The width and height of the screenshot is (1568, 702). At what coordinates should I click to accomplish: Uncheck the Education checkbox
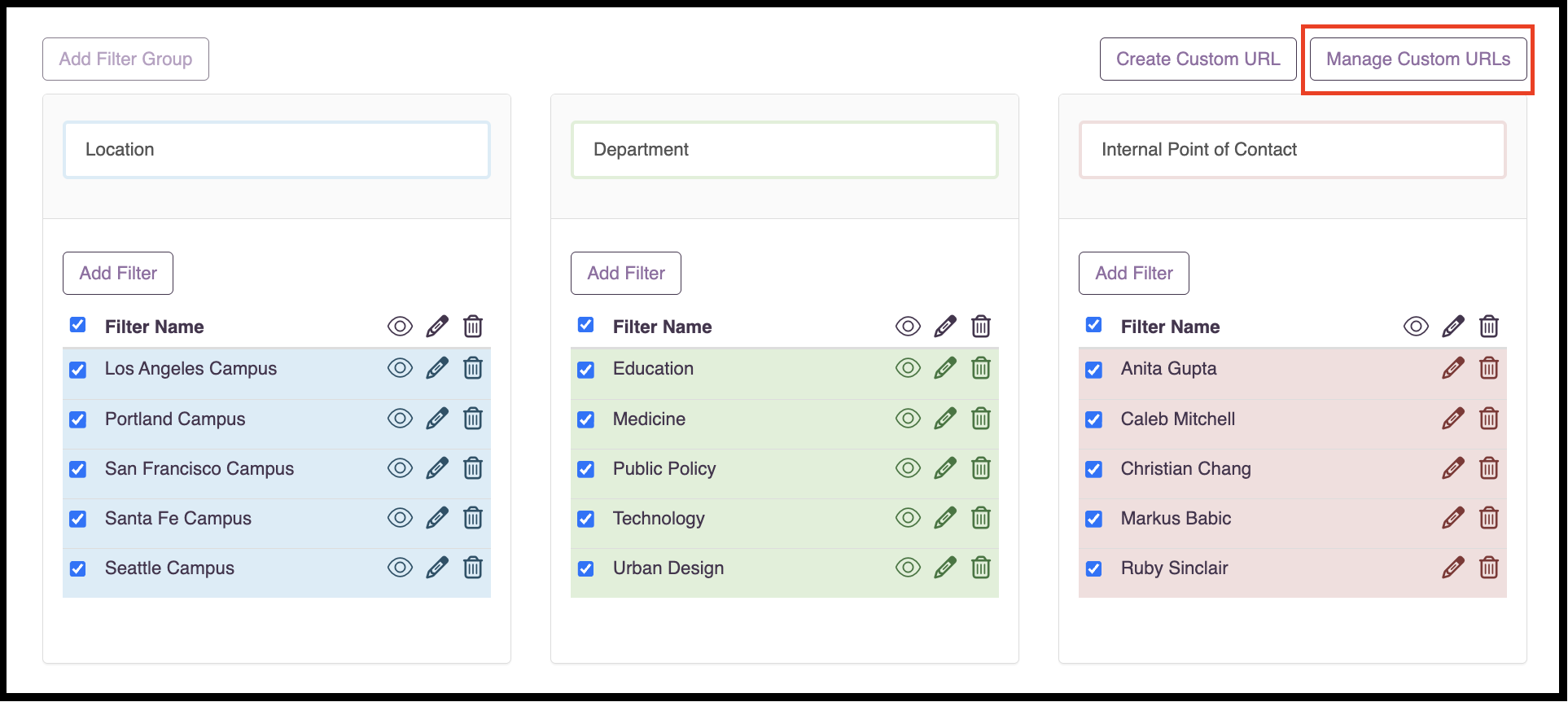tap(586, 370)
